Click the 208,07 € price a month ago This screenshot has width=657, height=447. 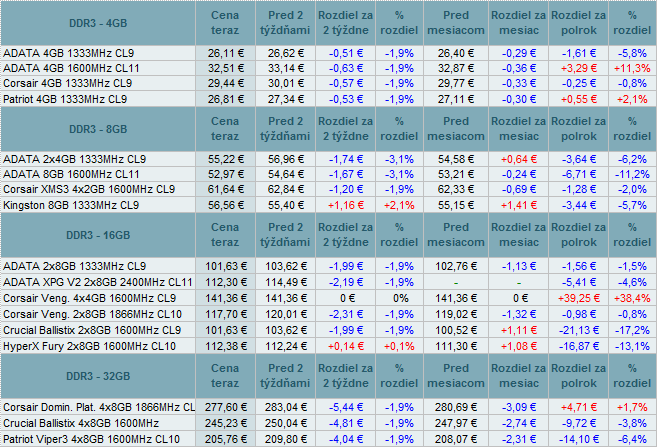click(456, 439)
